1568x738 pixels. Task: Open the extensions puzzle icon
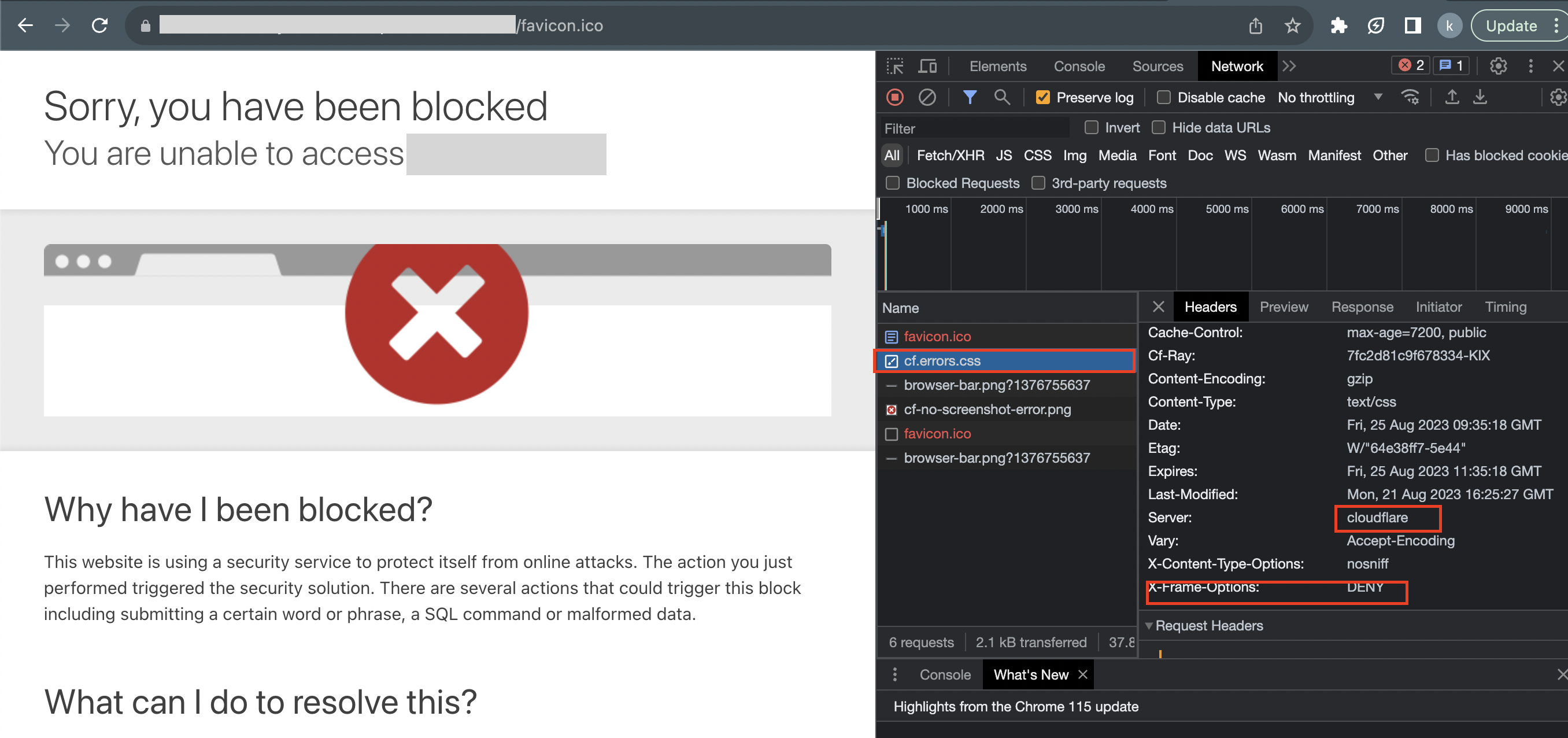pyautogui.click(x=1338, y=25)
